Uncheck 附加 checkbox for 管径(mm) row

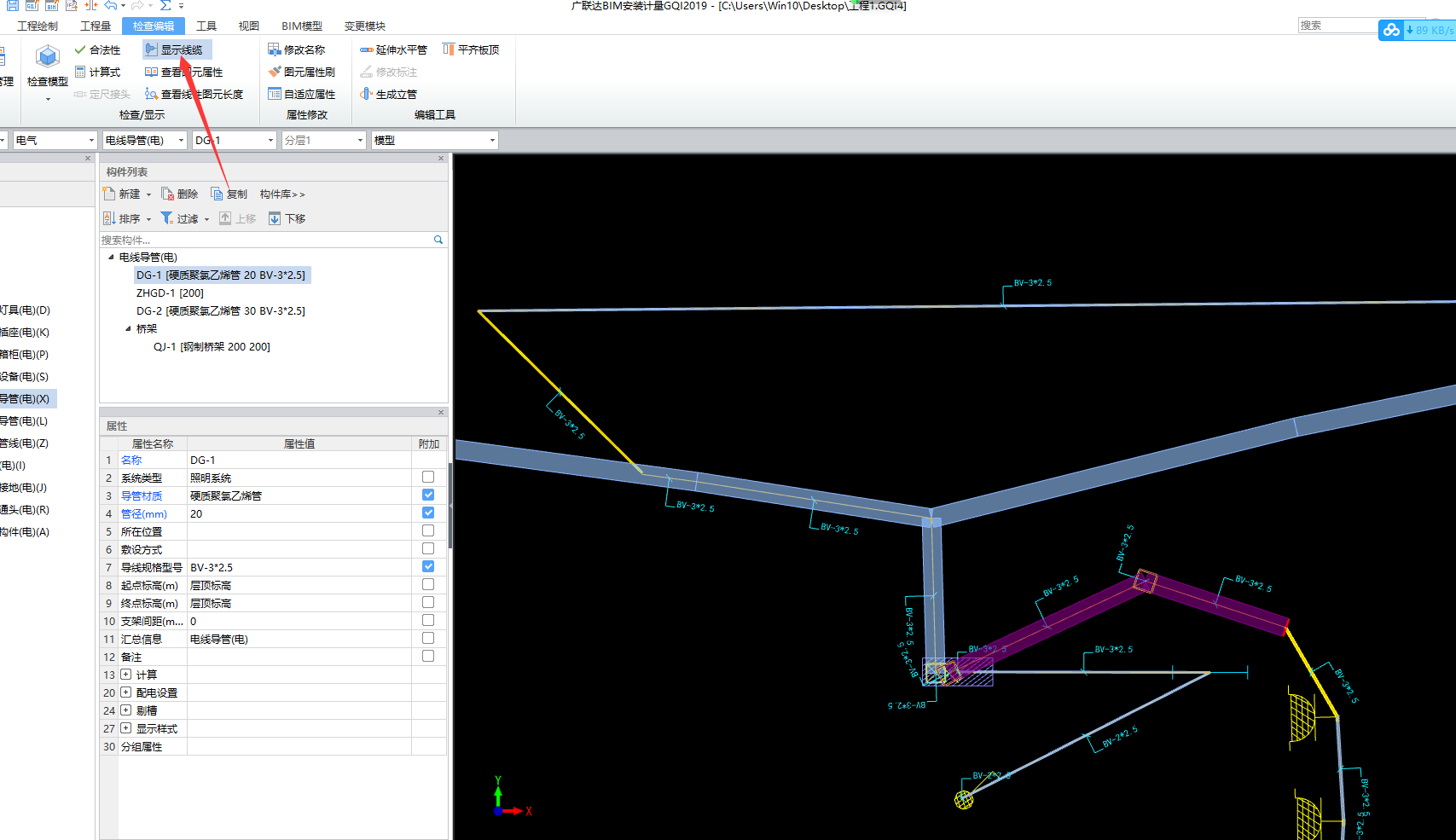click(x=428, y=513)
